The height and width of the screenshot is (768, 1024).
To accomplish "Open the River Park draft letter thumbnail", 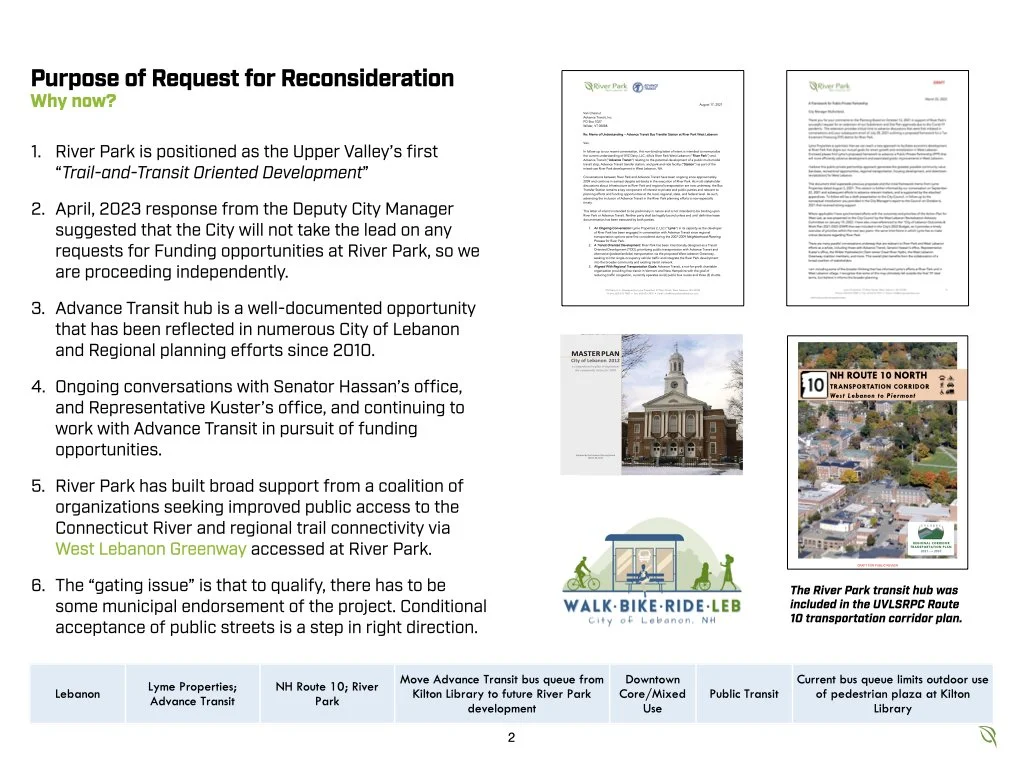I will click(877, 188).
